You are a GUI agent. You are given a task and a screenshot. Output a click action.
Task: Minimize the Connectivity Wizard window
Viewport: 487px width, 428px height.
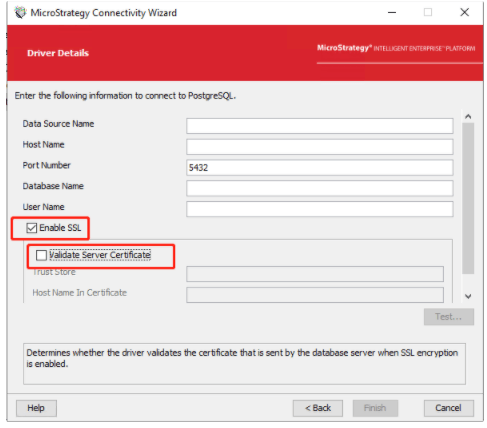pyautogui.click(x=392, y=13)
